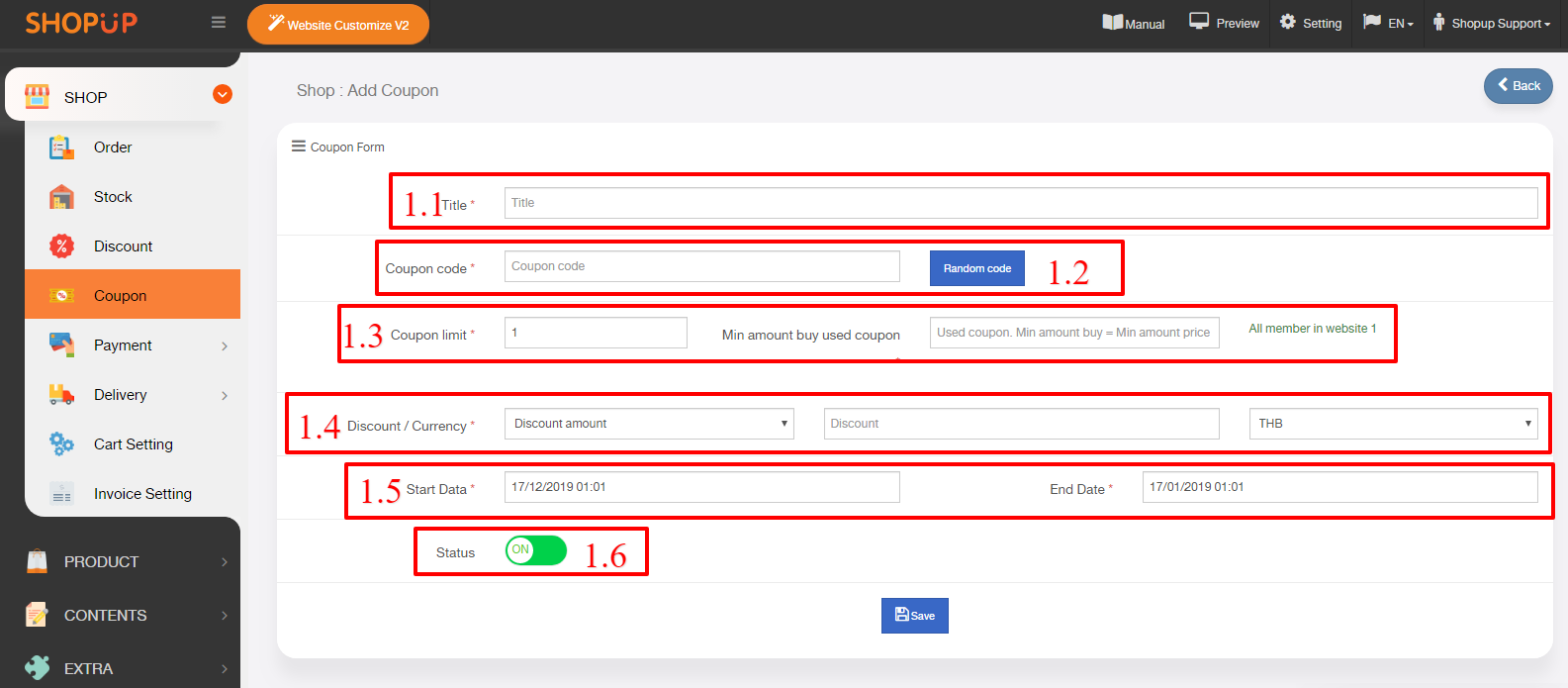Click the Start Date field
This screenshot has width=1568, height=688.
point(702,487)
